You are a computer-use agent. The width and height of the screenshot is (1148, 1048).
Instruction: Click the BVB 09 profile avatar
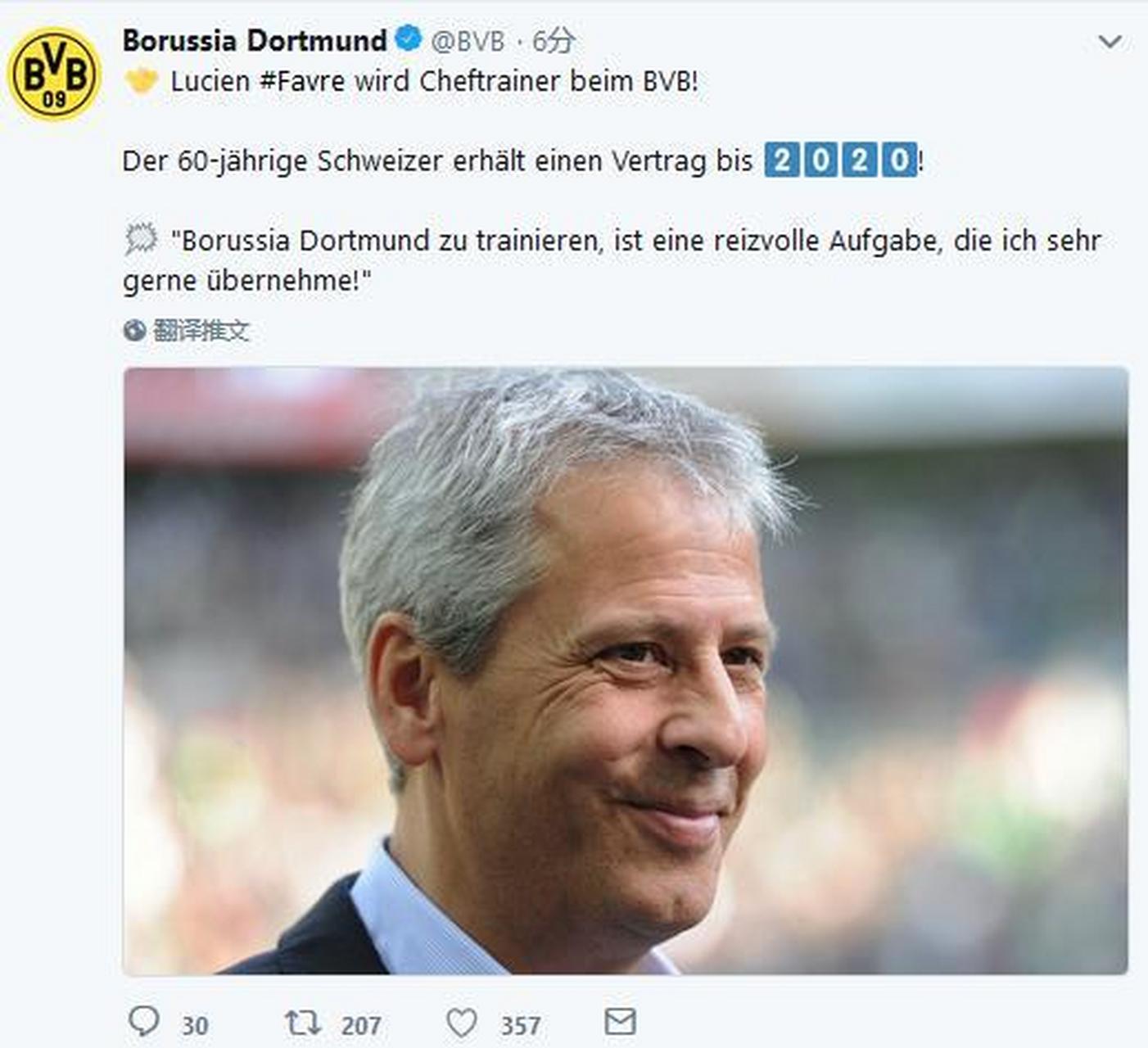coord(54,74)
